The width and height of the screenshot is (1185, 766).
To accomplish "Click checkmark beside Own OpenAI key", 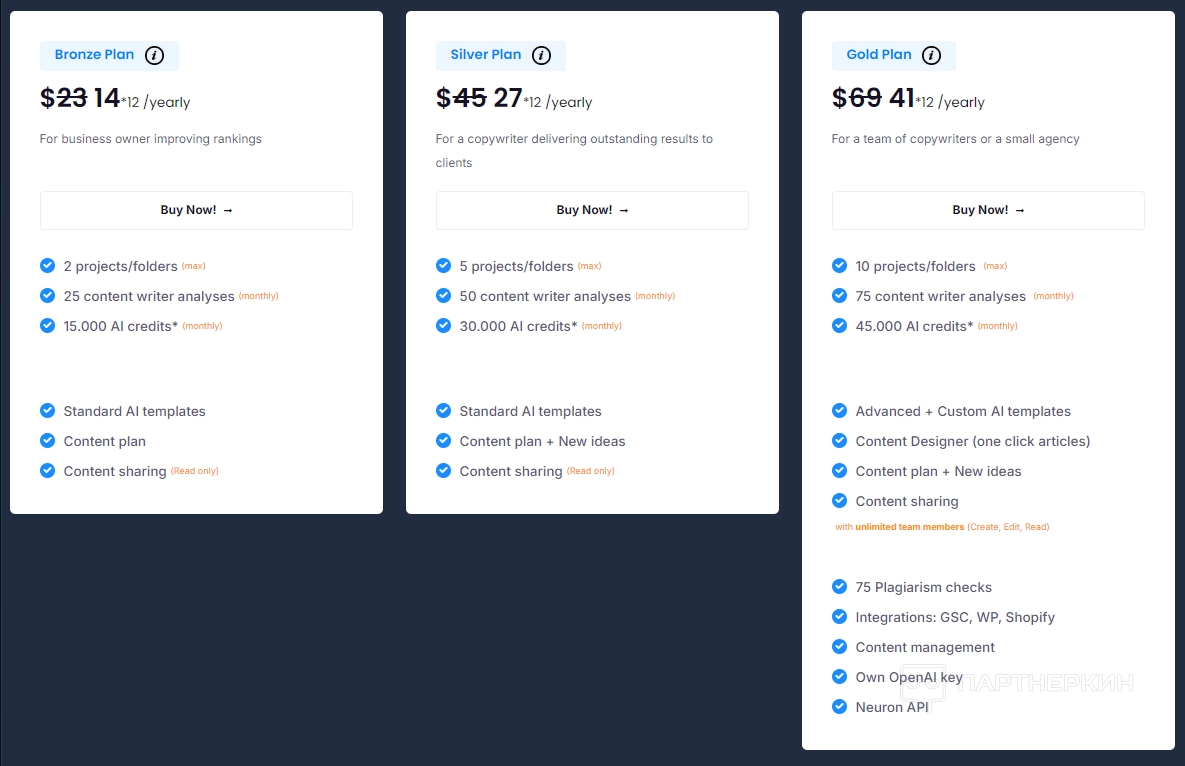I will tap(839, 677).
